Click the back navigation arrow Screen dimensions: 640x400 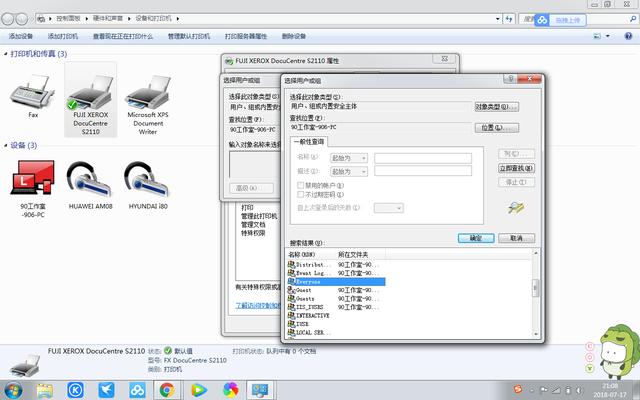[x=8, y=19]
